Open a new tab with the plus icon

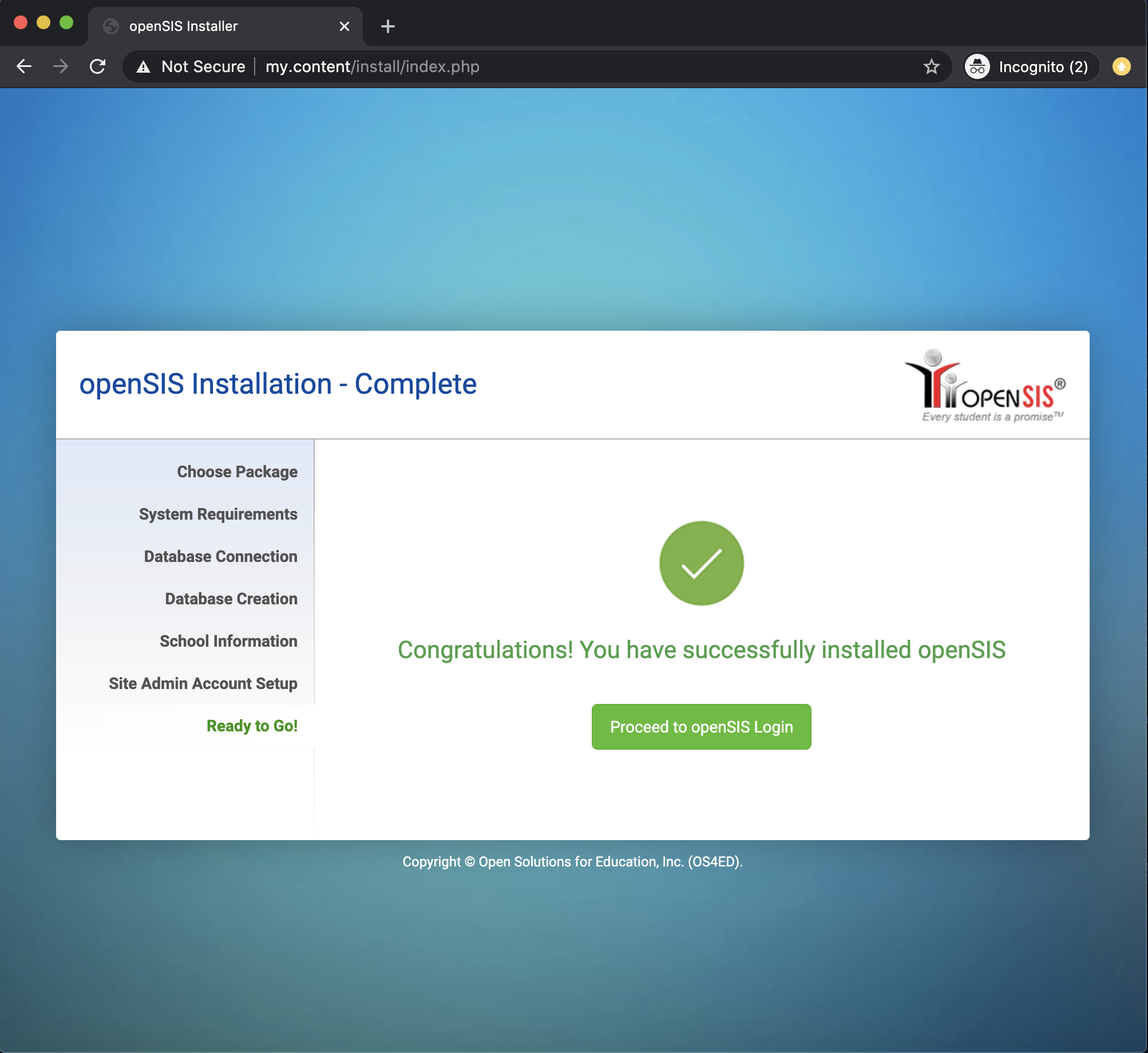(x=387, y=26)
